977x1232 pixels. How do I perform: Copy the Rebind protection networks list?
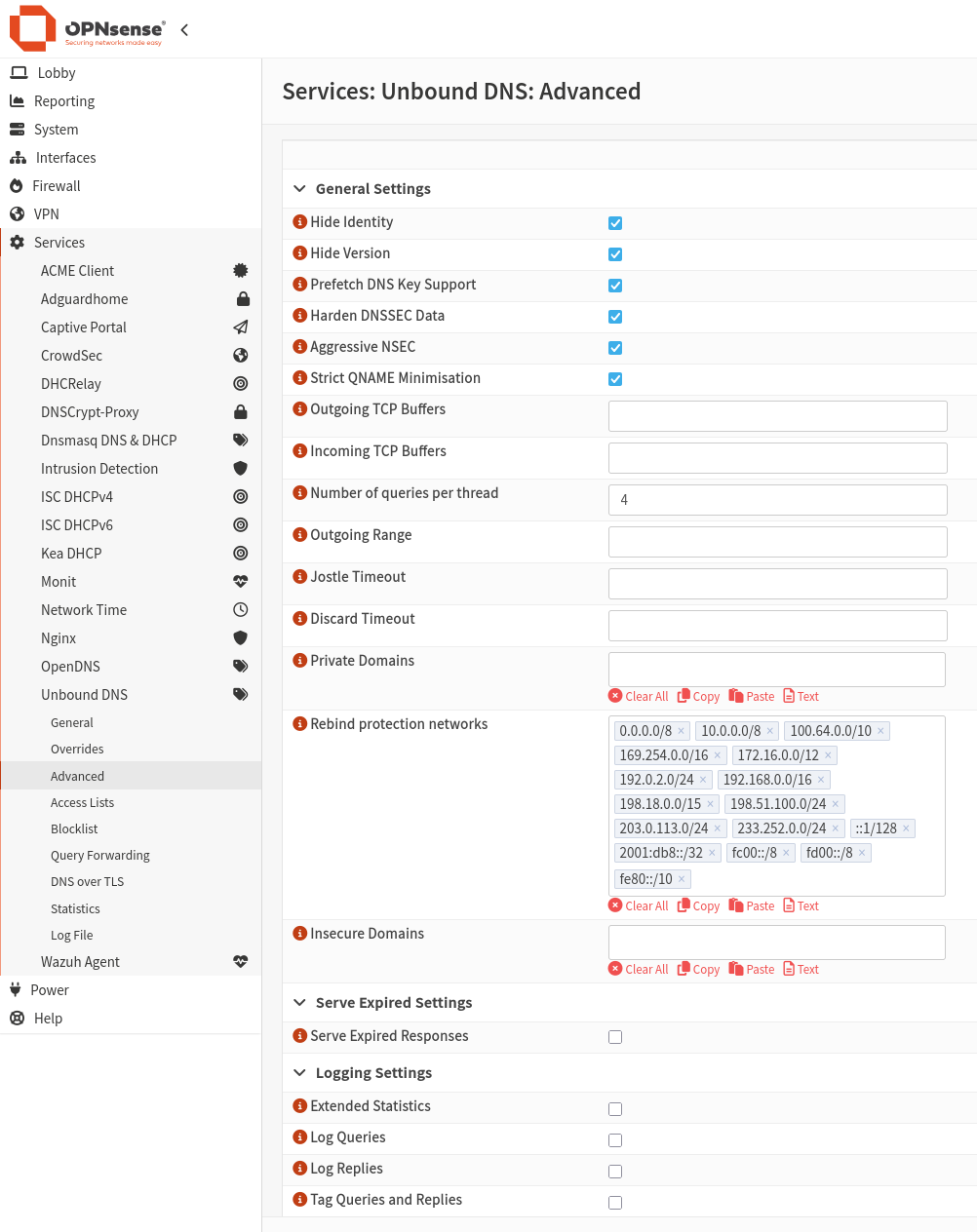(699, 906)
